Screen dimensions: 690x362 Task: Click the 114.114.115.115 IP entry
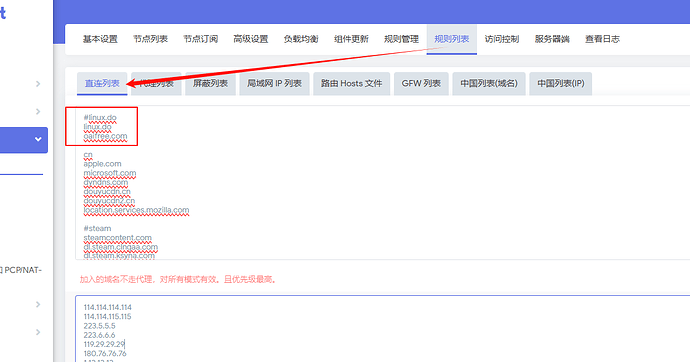click(107, 316)
